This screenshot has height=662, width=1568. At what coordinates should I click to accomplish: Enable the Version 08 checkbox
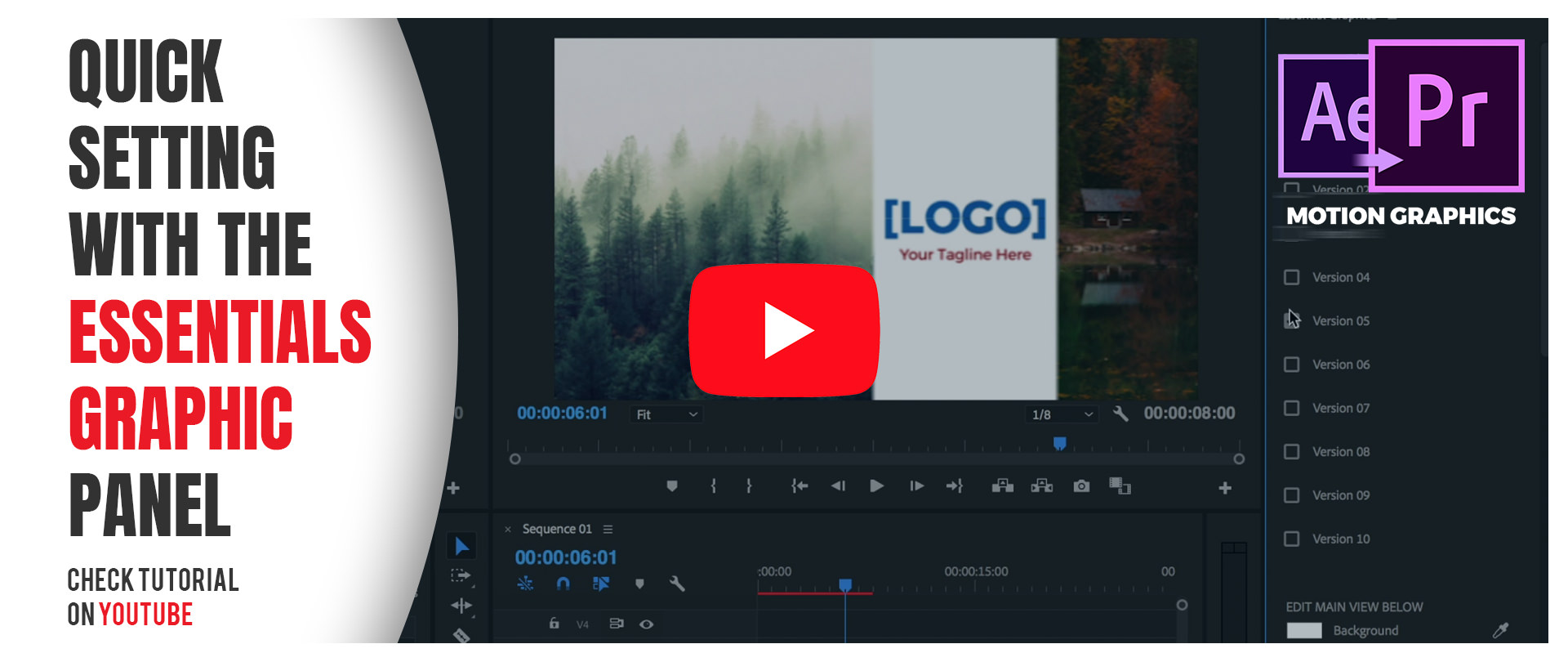1292,452
